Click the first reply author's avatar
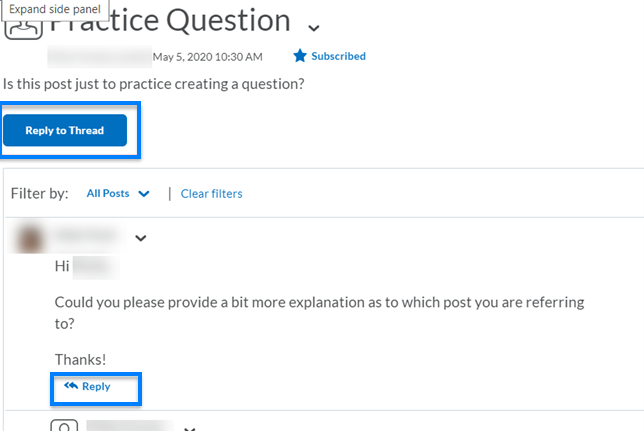The height and width of the screenshot is (431, 644). (28, 238)
